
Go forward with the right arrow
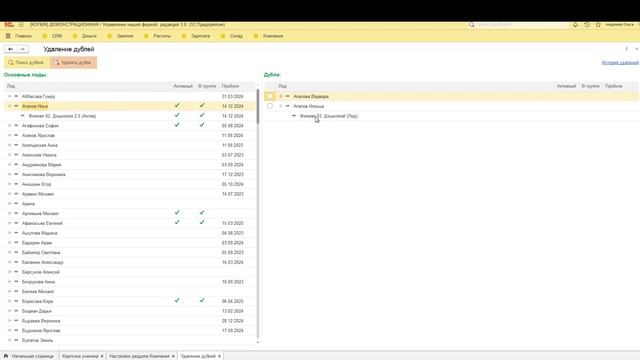(22, 49)
